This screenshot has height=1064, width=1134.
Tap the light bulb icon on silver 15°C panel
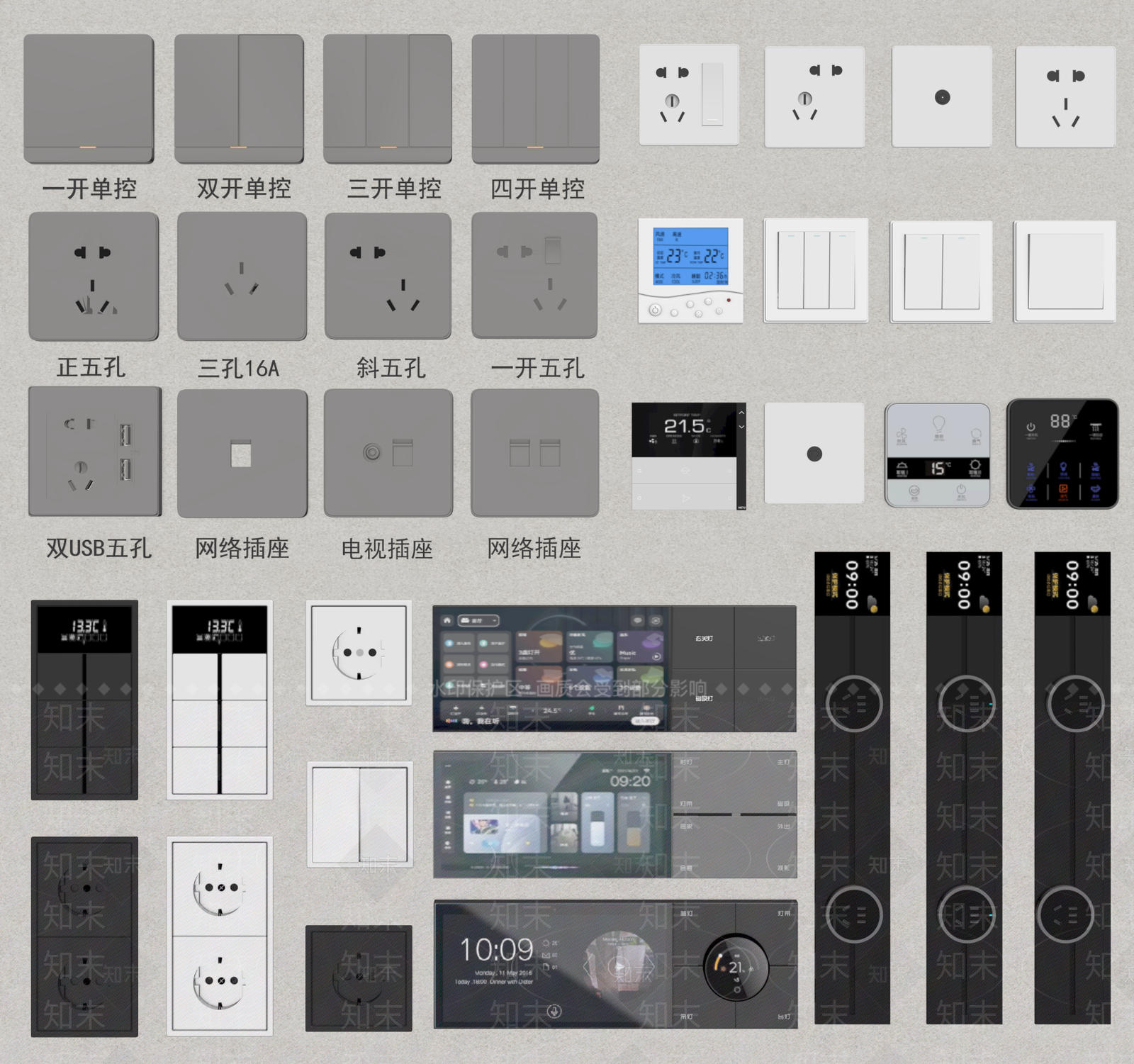click(x=938, y=425)
